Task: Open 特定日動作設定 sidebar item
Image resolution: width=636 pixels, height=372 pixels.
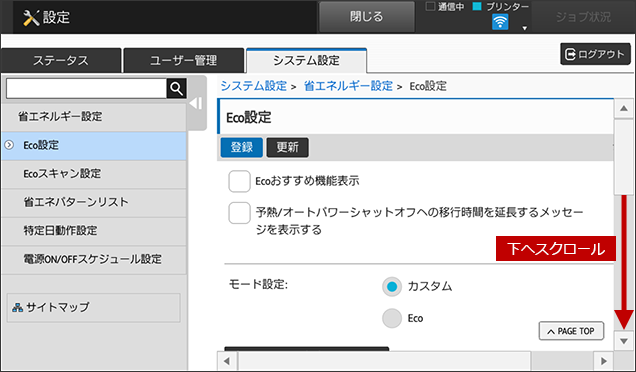Action: (x=94, y=230)
